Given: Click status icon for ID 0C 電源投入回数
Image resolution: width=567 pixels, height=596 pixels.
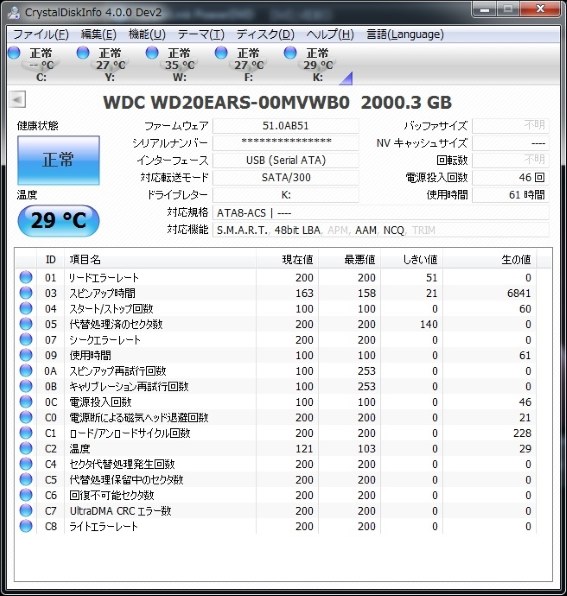Looking at the screenshot, I should (26, 402).
